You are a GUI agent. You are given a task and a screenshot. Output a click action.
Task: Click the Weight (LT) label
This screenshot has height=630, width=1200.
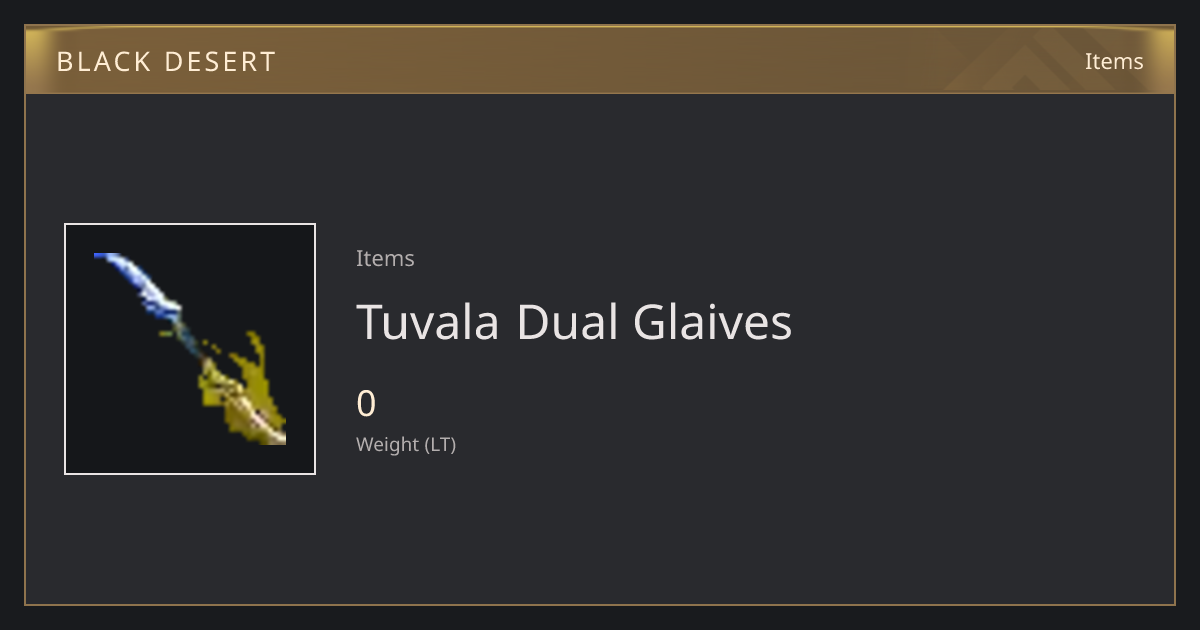(x=406, y=444)
